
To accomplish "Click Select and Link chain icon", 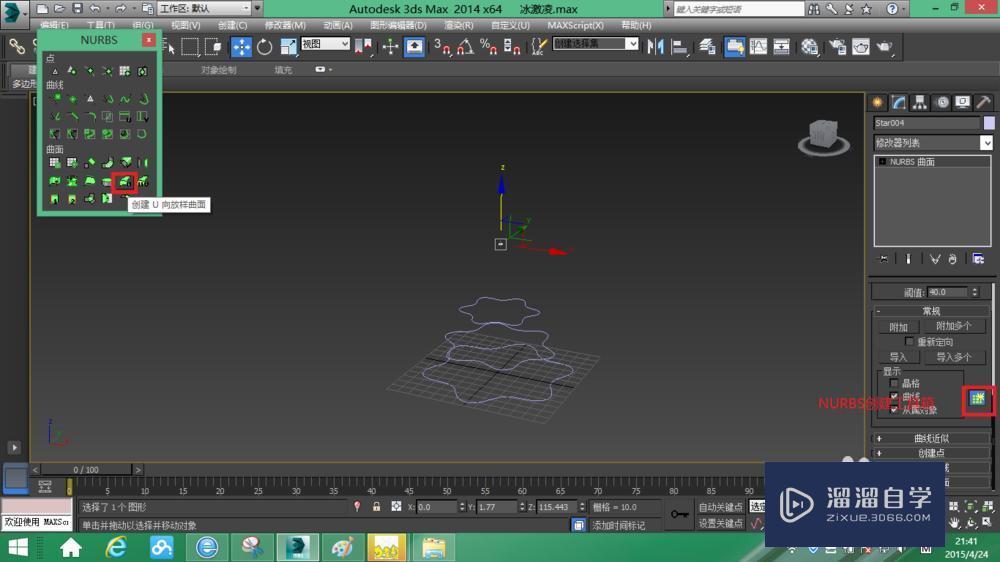I will point(17,47).
